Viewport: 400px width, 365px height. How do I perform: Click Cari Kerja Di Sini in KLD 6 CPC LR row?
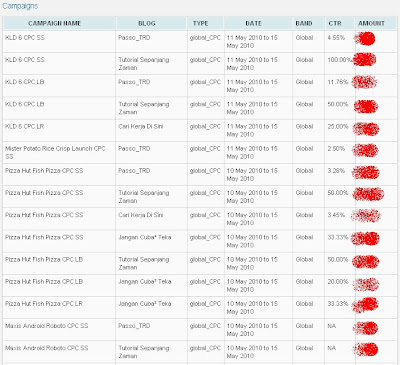tap(141, 126)
